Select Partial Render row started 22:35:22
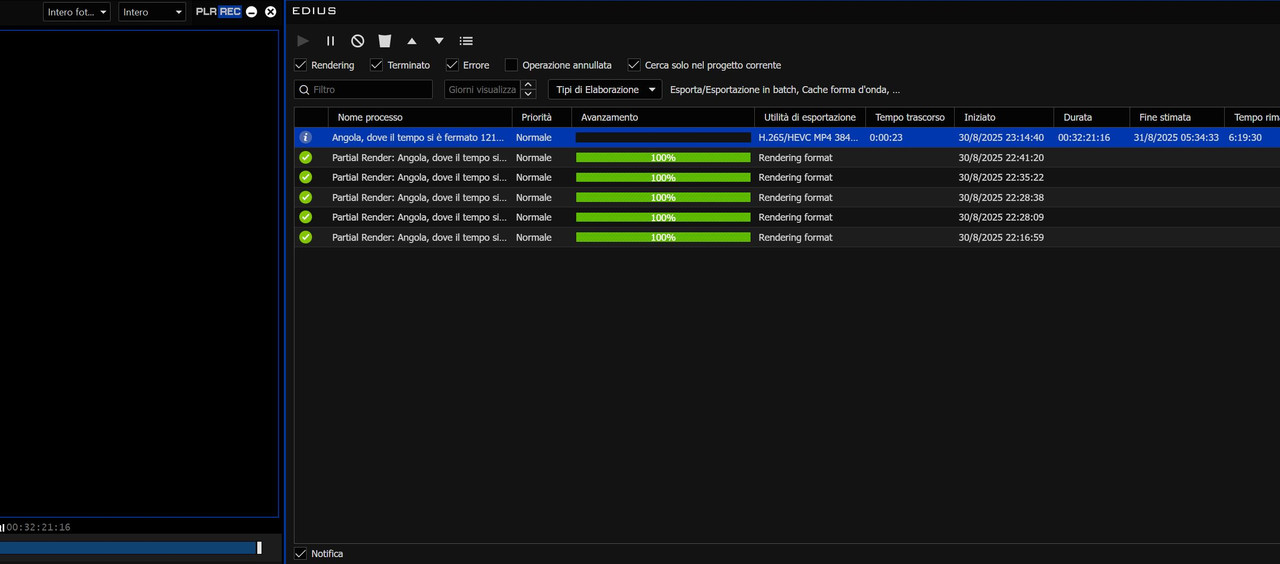Viewport: 1280px width, 564px height. pos(787,177)
